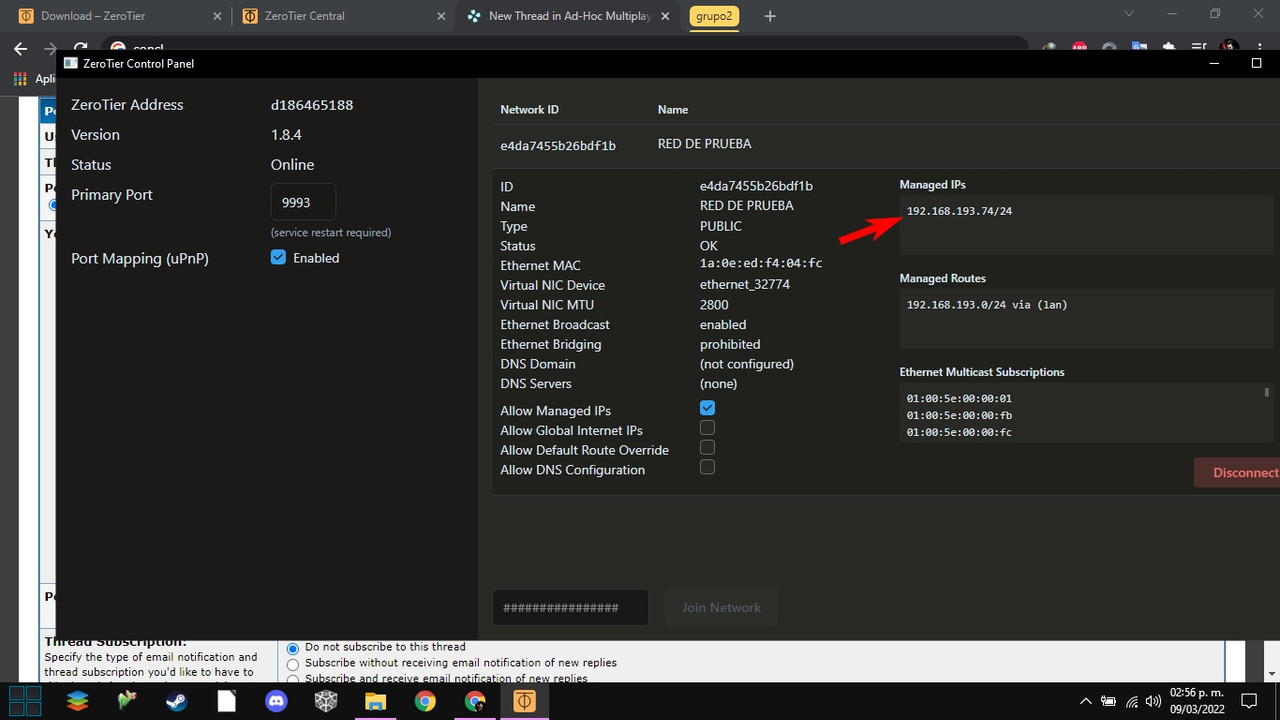Check Allow Global Internet IPs
The image size is (1280, 720).
pyautogui.click(x=707, y=428)
